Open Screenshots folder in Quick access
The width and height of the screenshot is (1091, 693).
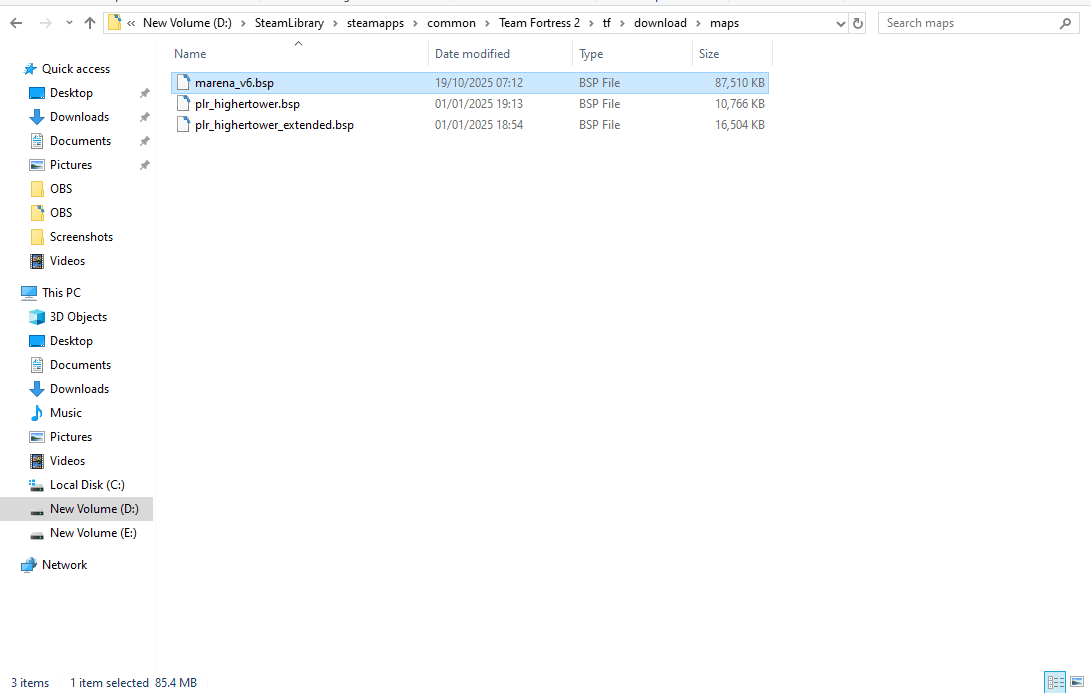point(81,237)
